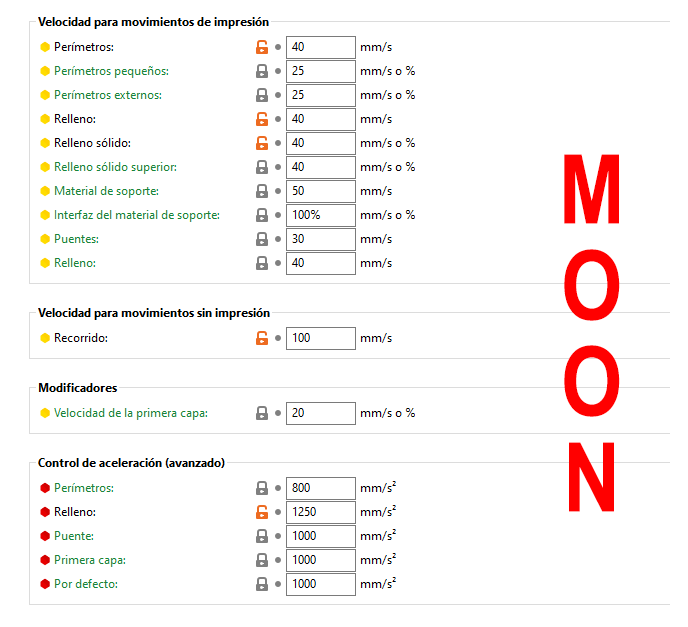Image resolution: width=688 pixels, height=627 pixels.
Task: Click the orange padlock beside the 1250 mm/s² Relleno acceleration
Action: coord(262,512)
